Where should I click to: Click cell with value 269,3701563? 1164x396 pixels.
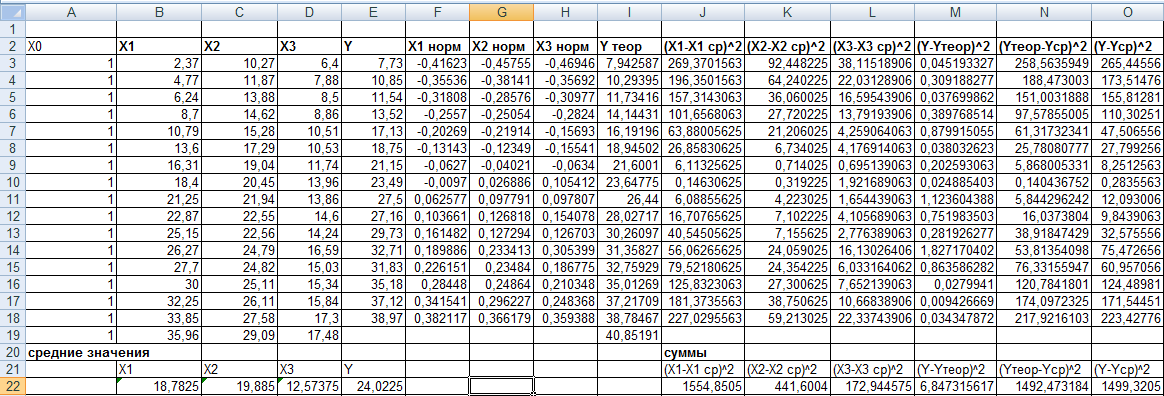[x=702, y=62]
